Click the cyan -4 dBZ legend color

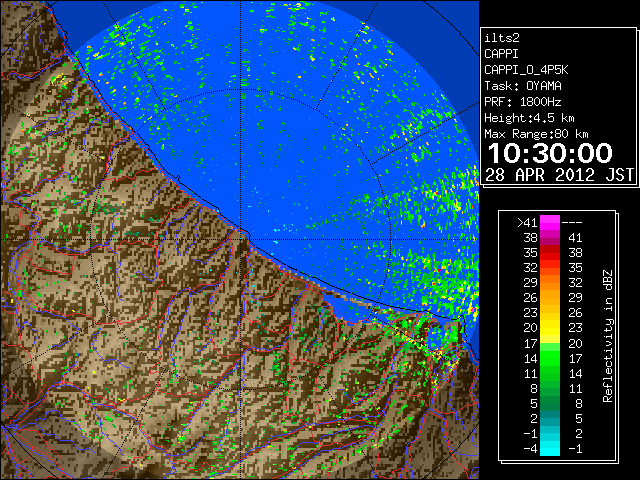(x=549, y=448)
